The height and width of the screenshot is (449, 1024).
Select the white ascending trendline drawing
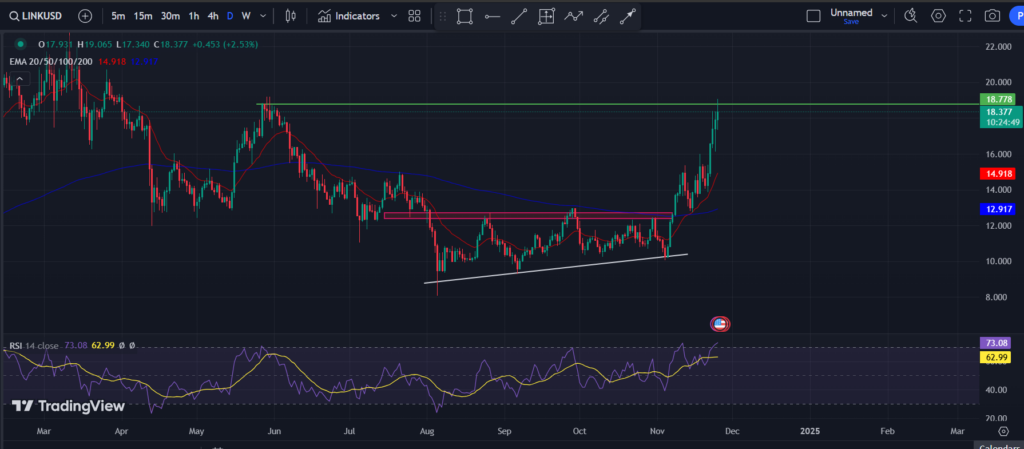pos(556,268)
